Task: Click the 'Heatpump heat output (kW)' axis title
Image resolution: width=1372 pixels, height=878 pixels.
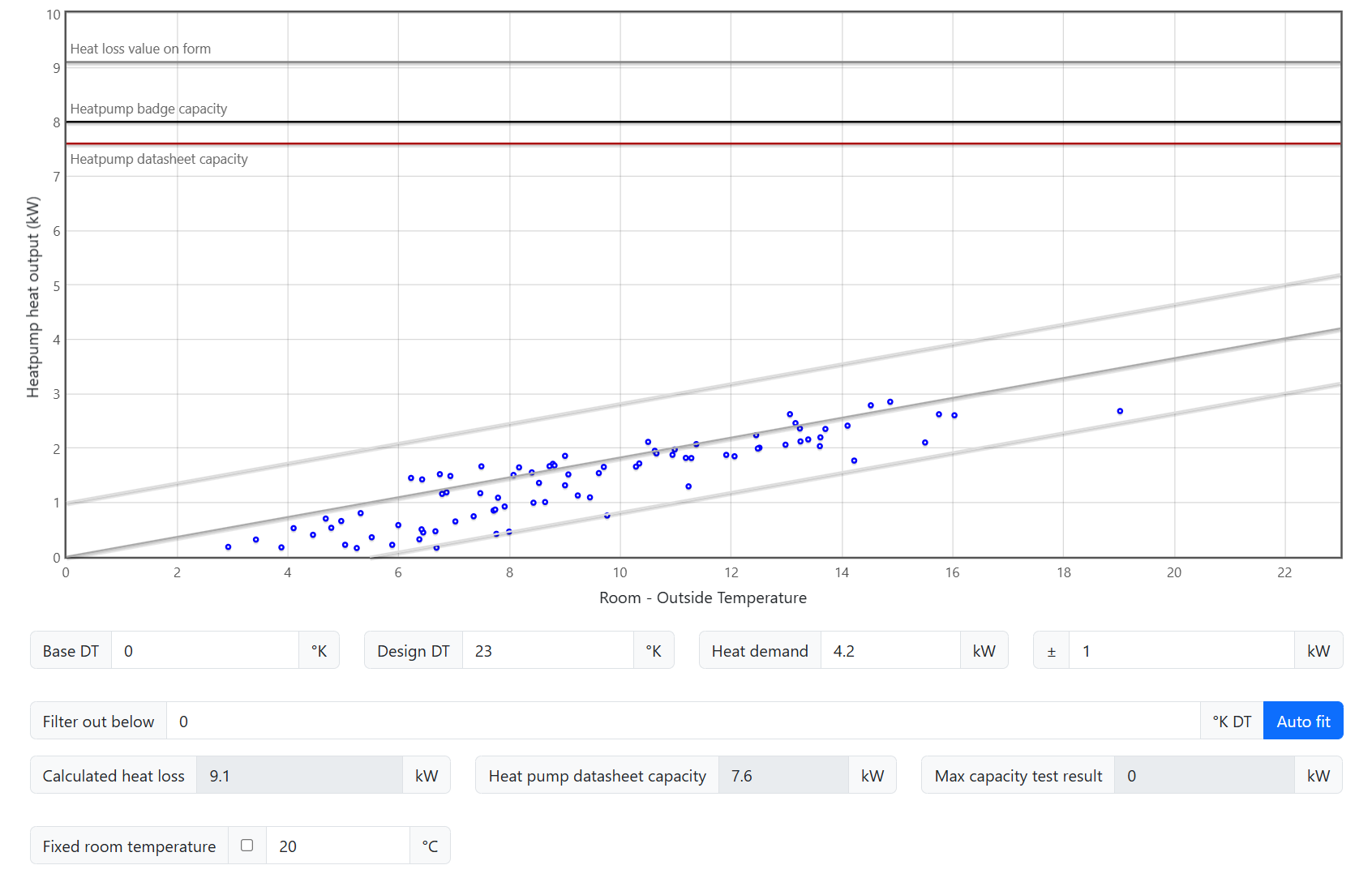Action: click(33, 297)
